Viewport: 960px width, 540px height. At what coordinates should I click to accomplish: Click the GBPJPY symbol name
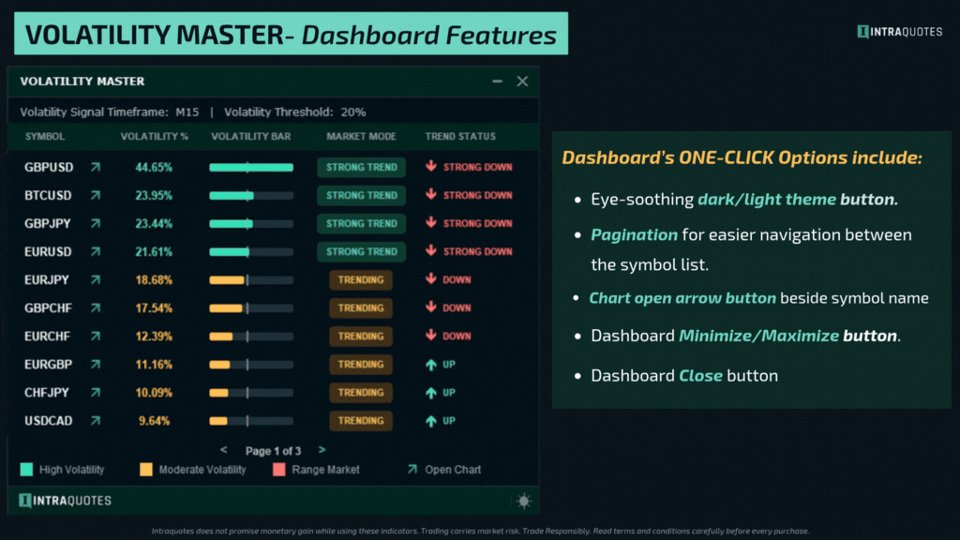tap(47, 223)
